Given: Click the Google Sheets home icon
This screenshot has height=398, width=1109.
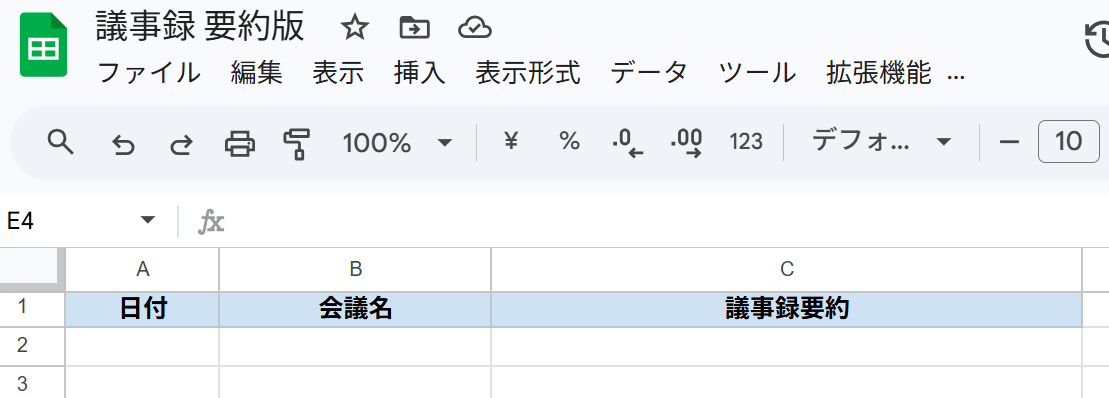Looking at the screenshot, I should coord(44,45).
